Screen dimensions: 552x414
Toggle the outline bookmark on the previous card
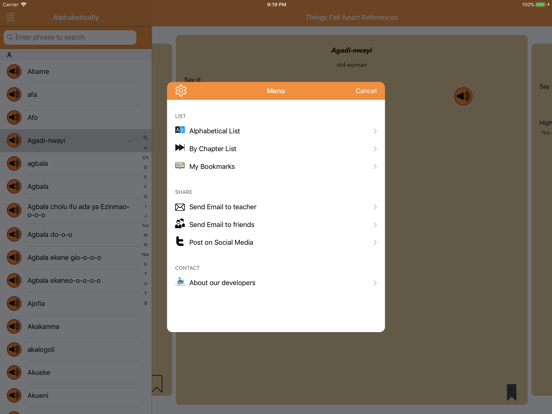pos(157,383)
